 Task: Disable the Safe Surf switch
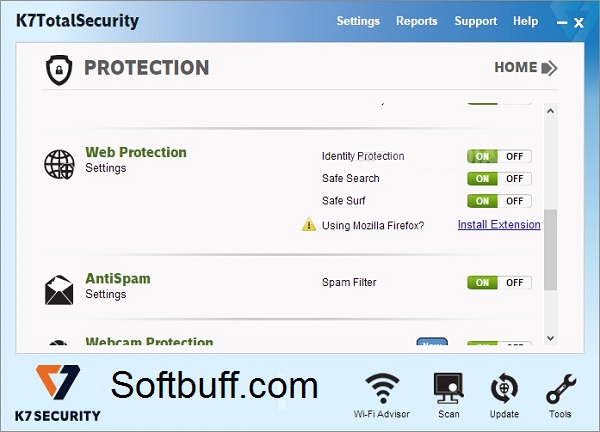coord(515,201)
